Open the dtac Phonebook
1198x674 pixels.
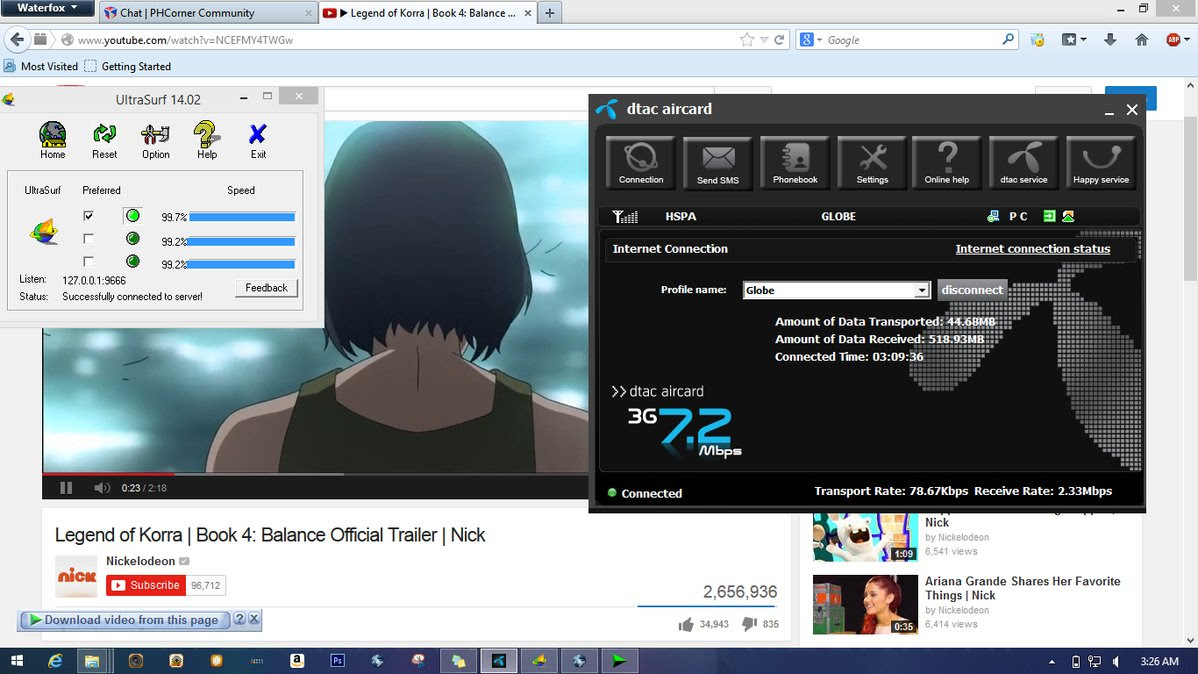[x=795, y=162]
